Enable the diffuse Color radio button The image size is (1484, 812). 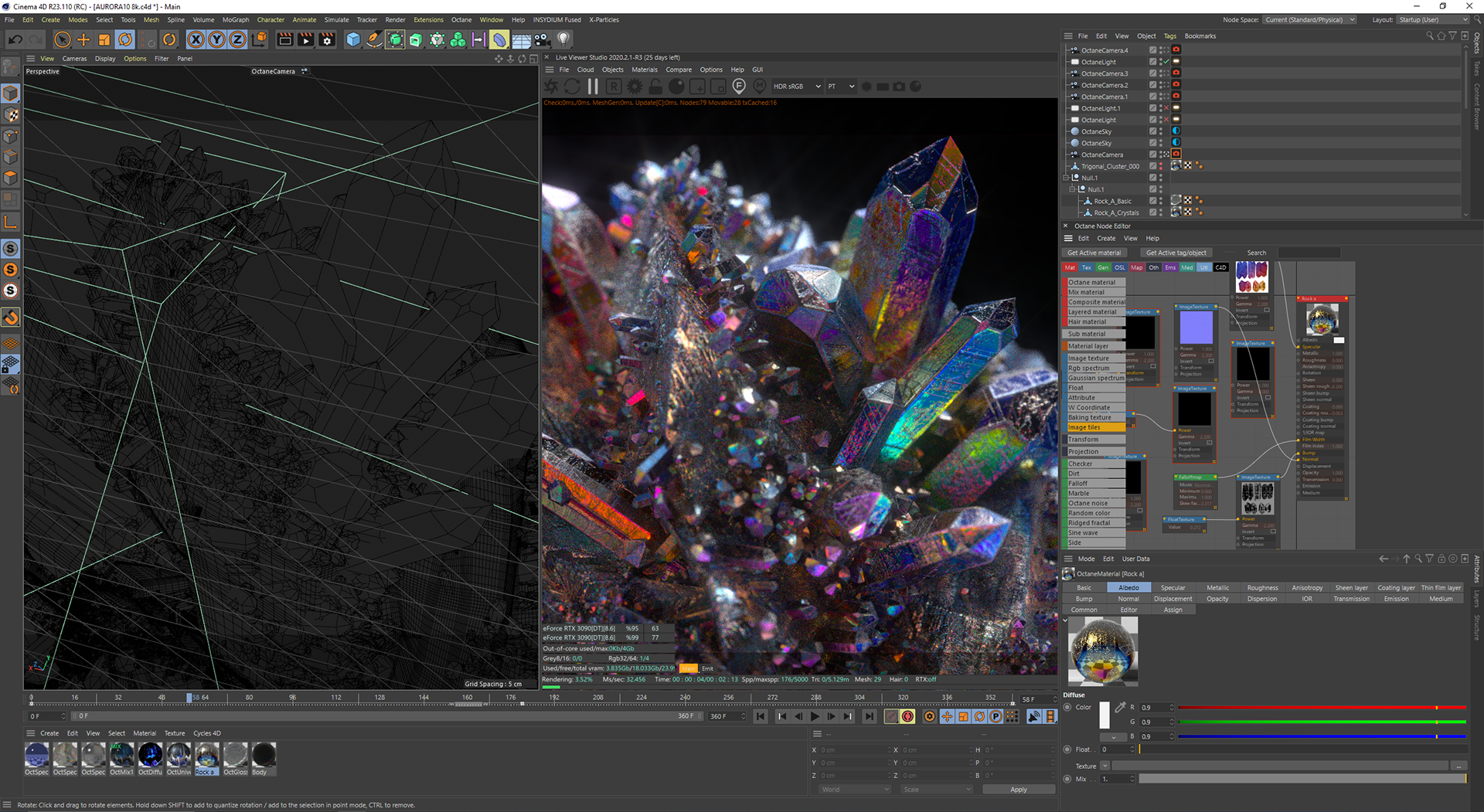(1067, 707)
